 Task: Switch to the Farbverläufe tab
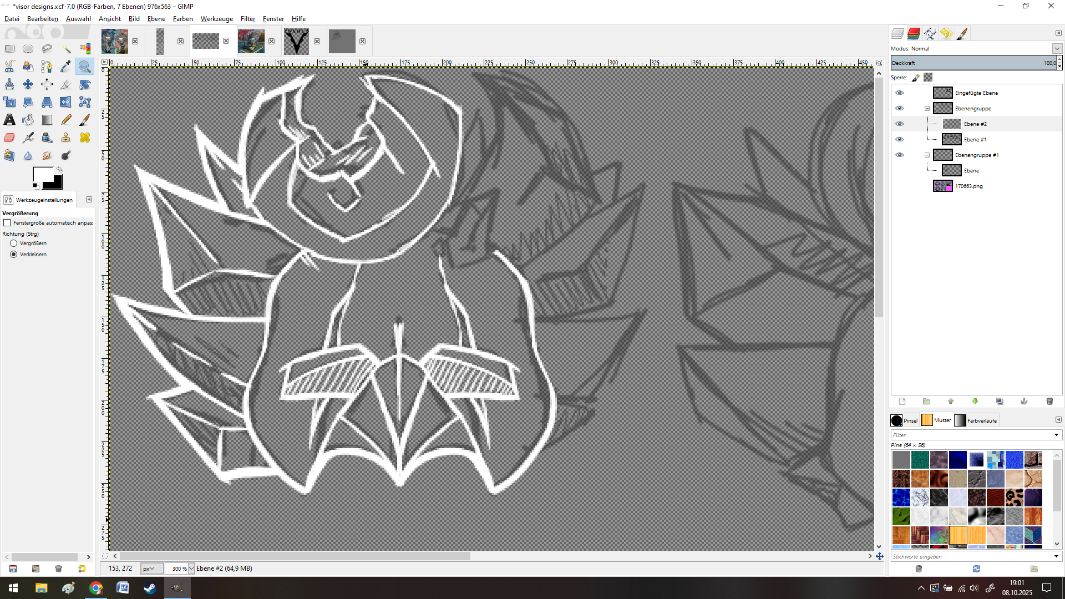click(x=978, y=421)
